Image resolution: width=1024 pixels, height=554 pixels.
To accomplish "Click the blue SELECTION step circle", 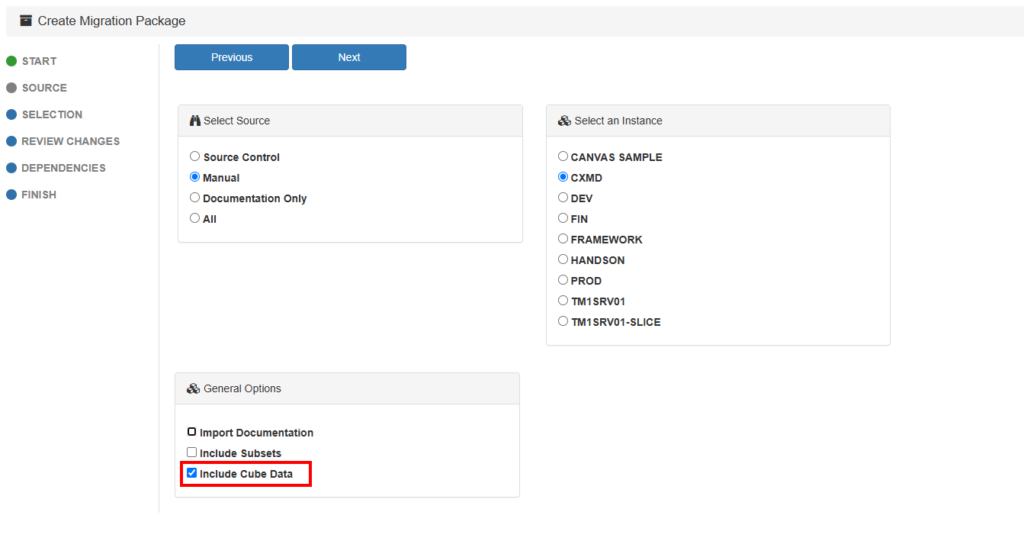I will coord(12,115).
